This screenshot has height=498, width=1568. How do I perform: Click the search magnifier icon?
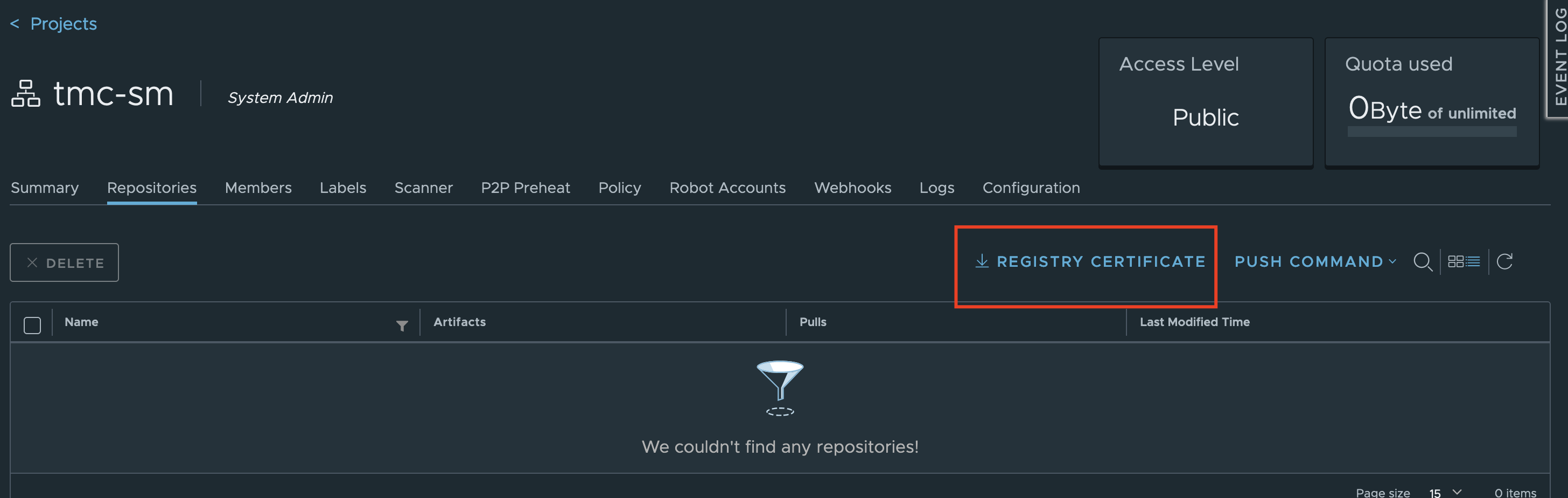click(1423, 262)
